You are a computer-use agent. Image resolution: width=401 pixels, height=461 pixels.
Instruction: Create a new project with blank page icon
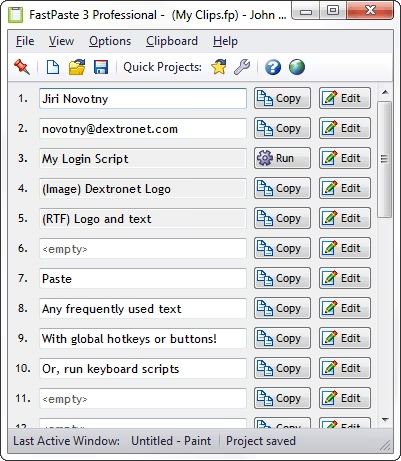click(53, 67)
